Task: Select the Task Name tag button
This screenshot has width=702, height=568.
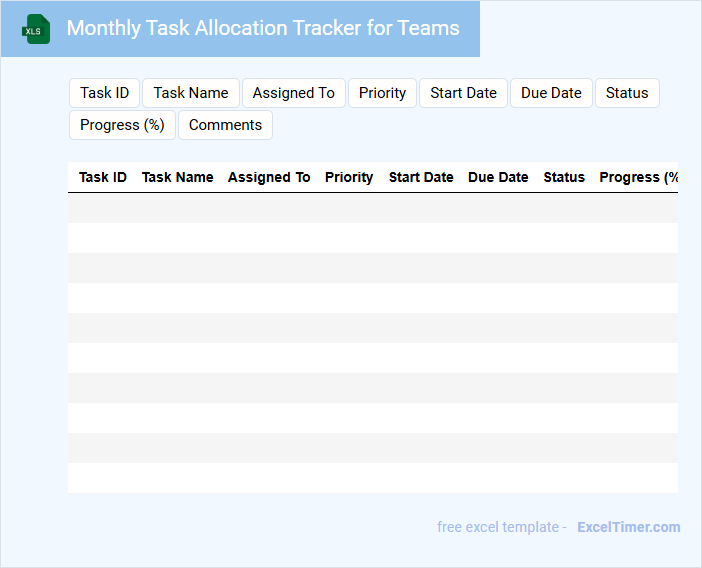Action: (191, 93)
